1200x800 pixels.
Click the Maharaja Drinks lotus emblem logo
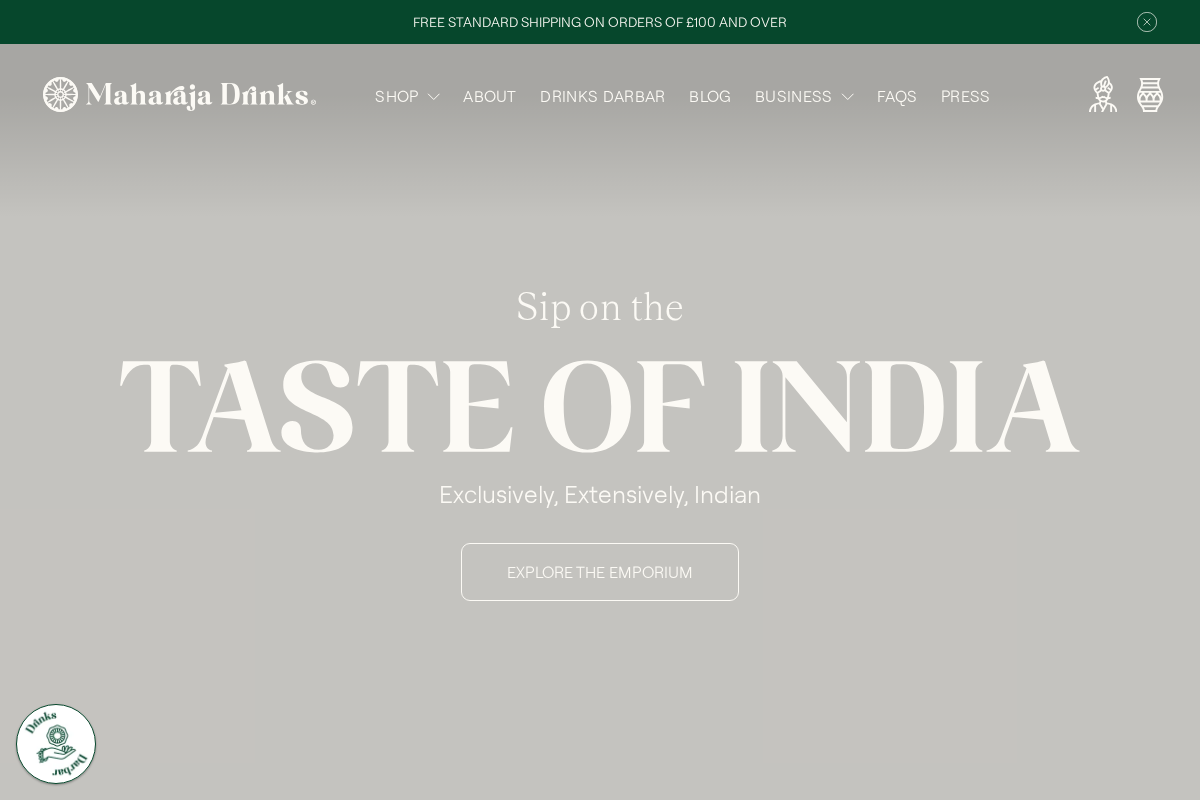coord(61,94)
